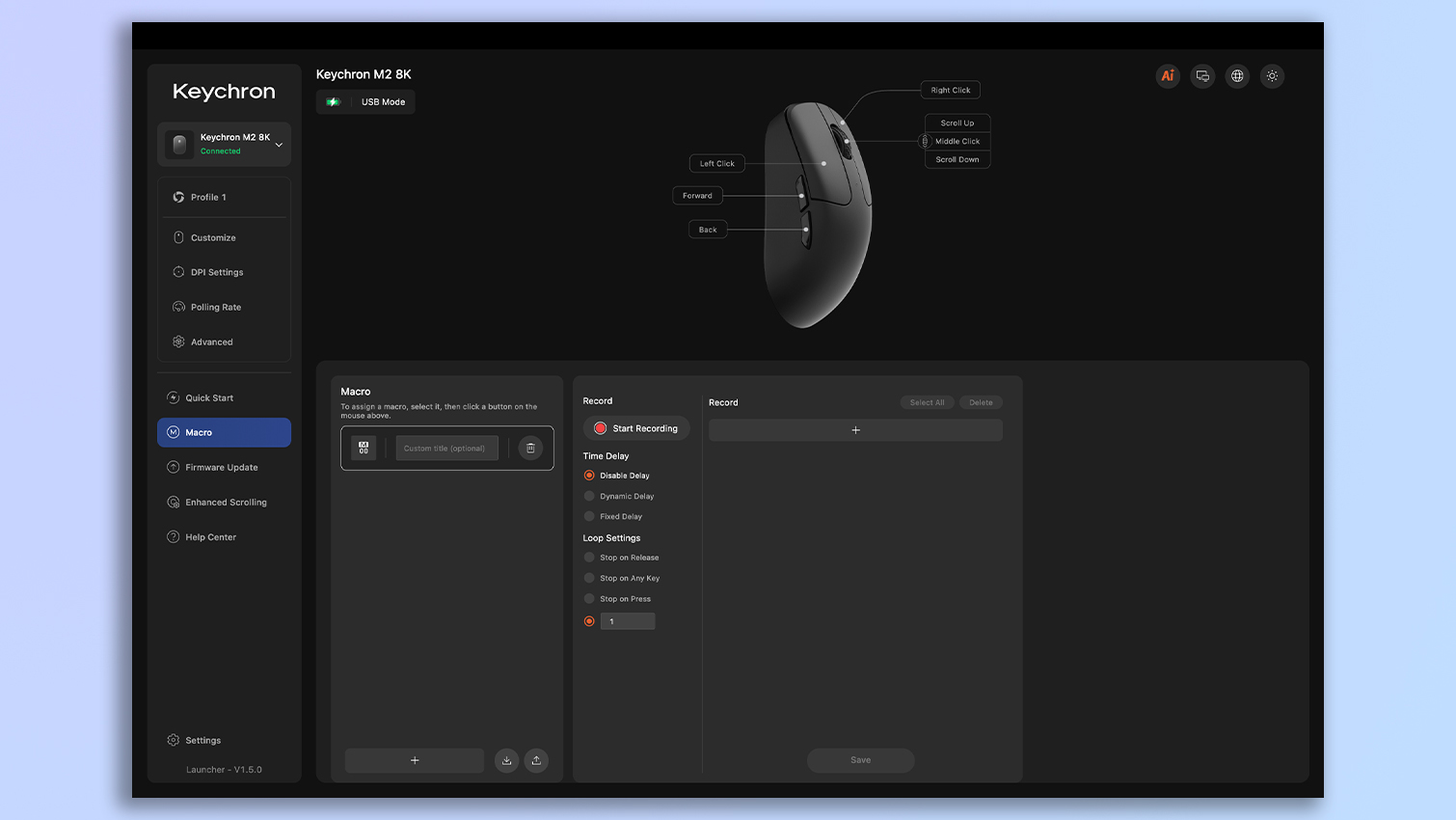Select Disable Delay radio option
Viewport: 1456px width, 820px height.
589,476
